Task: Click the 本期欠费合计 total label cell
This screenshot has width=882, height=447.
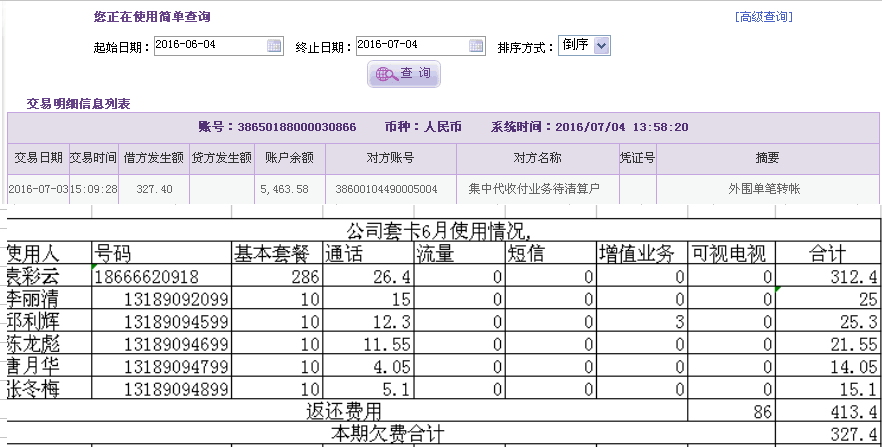Action: coord(387,434)
